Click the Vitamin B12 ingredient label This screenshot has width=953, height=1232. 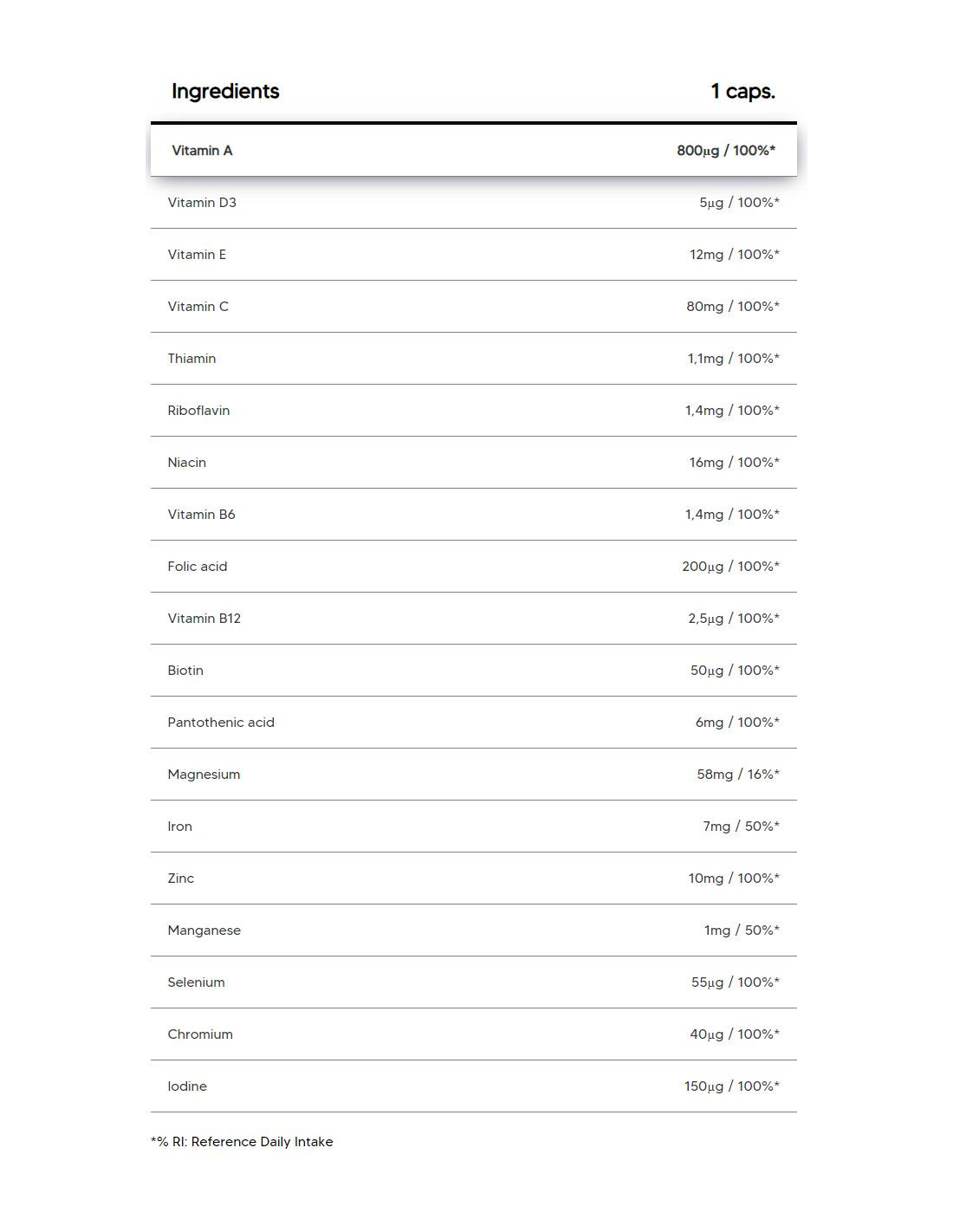pyautogui.click(x=204, y=619)
